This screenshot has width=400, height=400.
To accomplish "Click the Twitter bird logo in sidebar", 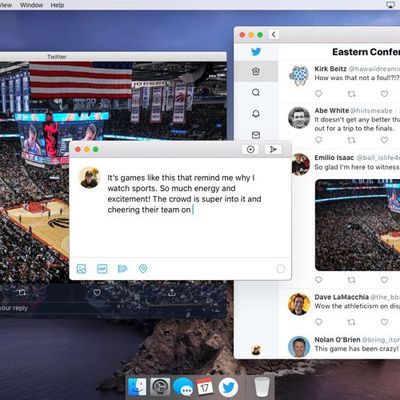I will pos(256,52).
